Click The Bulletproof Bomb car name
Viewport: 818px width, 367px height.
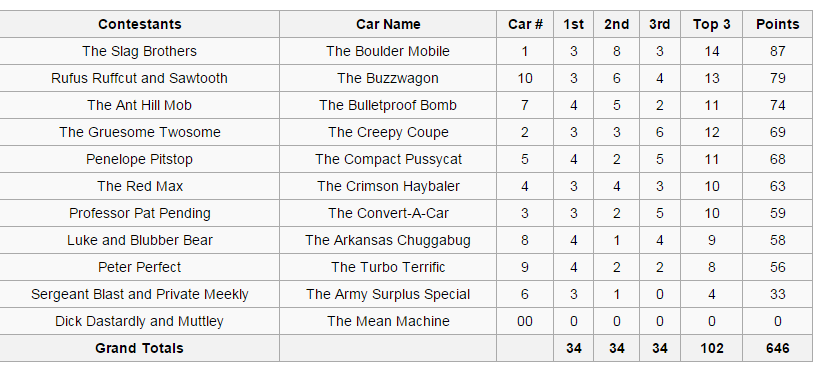click(388, 105)
